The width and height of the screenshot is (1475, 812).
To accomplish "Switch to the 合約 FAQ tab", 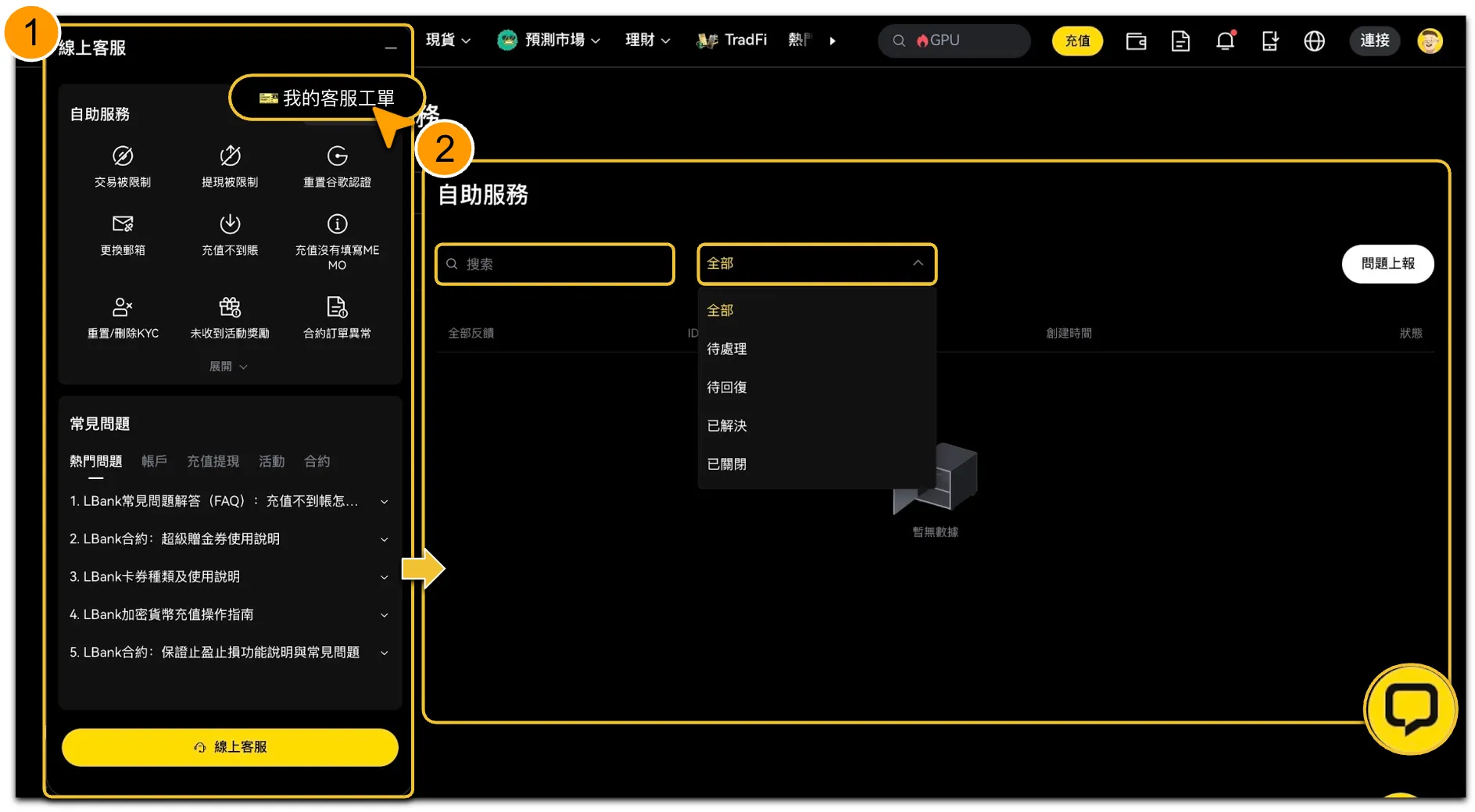I will 317,461.
